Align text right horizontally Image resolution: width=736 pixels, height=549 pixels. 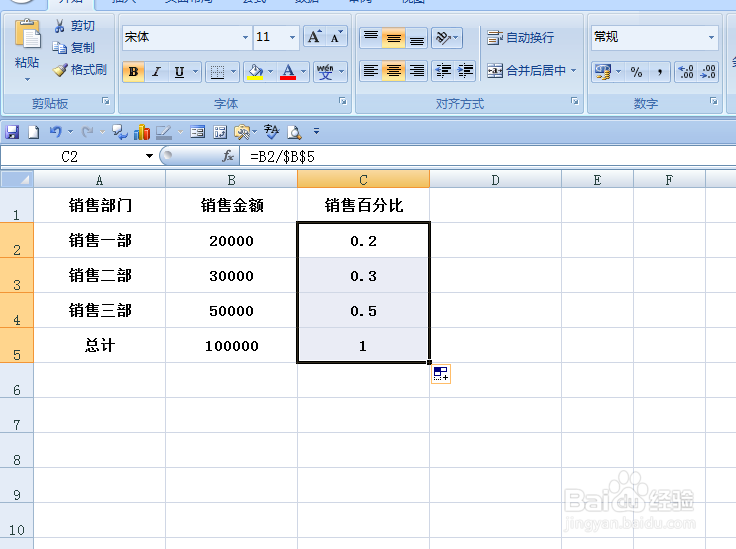416,71
